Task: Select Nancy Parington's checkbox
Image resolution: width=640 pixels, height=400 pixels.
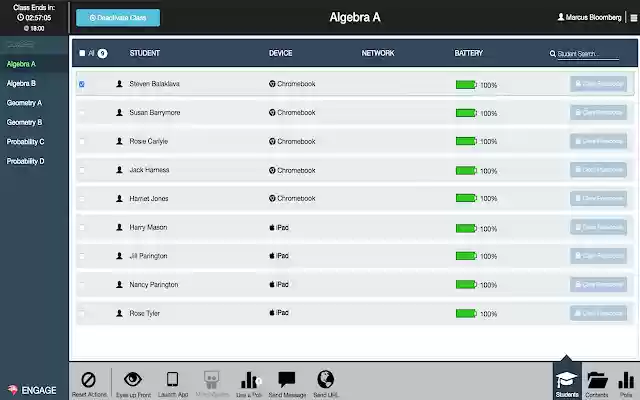Action: tap(82, 285)
